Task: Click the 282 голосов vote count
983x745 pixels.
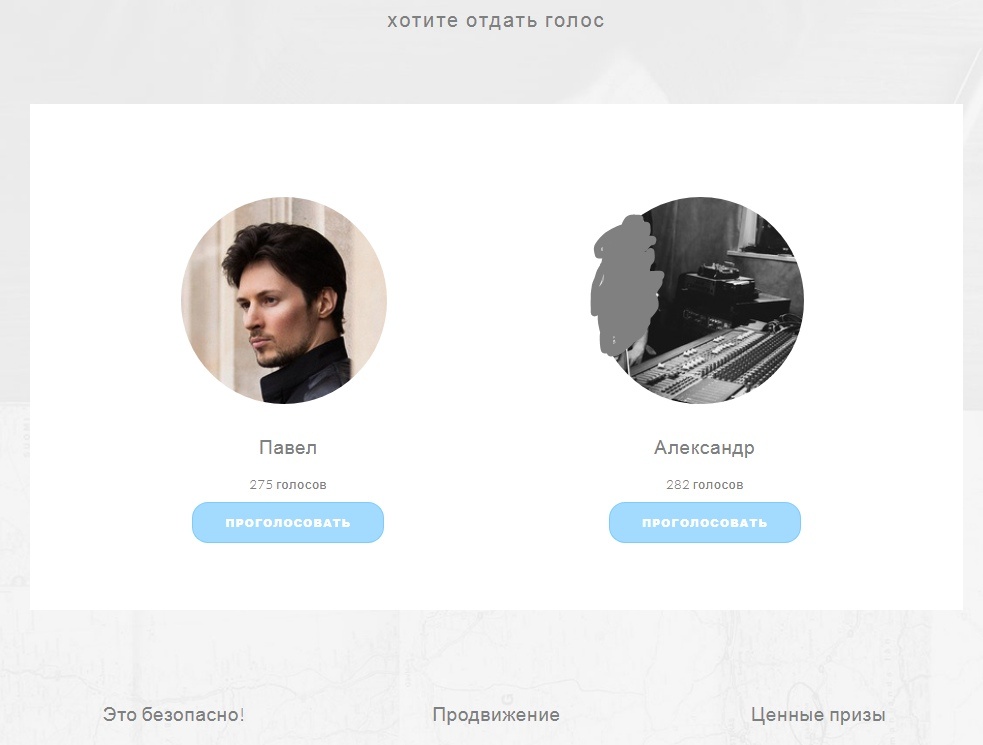Action: pos(705,485)
